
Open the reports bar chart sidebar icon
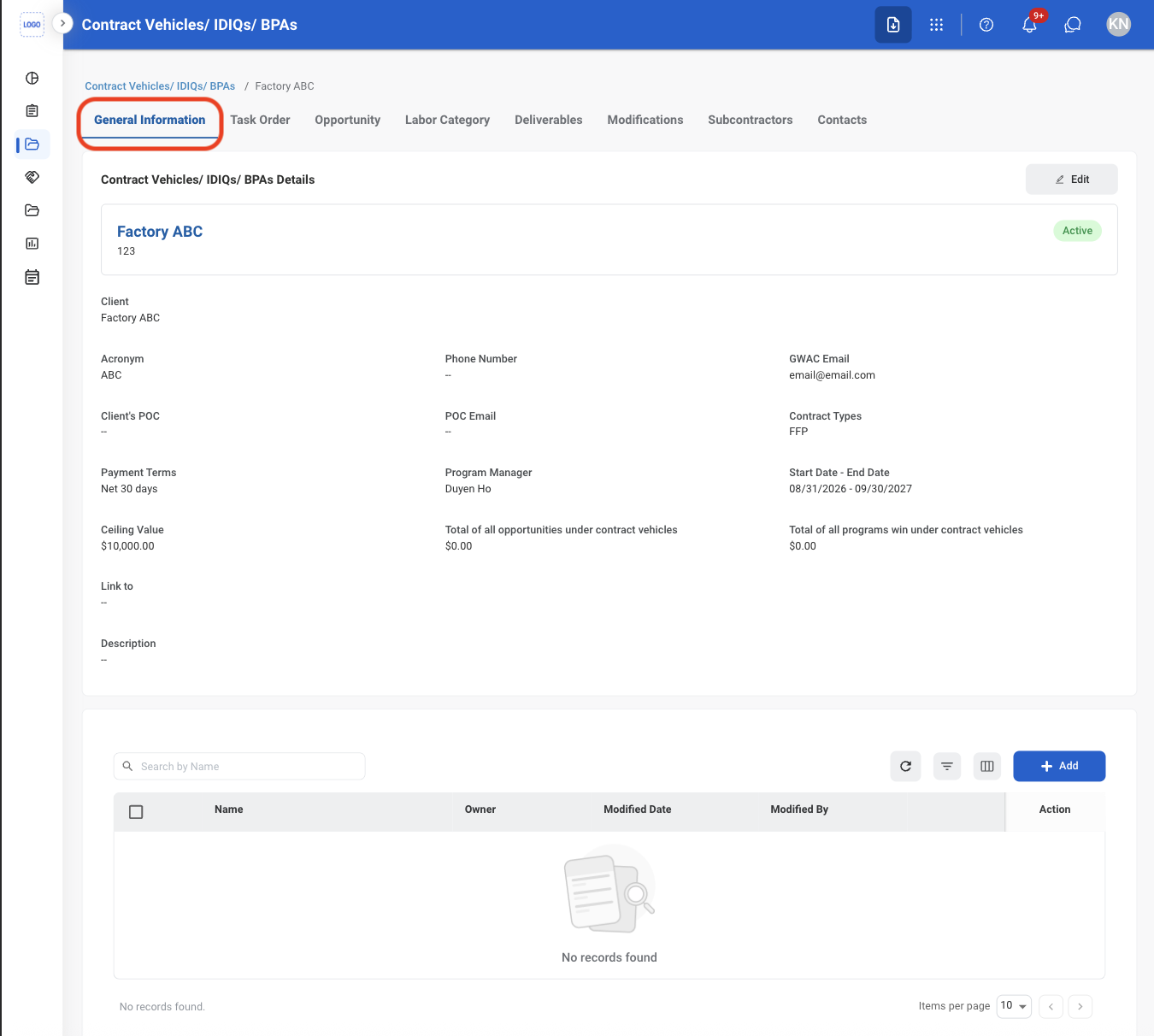tap(32, 244)
